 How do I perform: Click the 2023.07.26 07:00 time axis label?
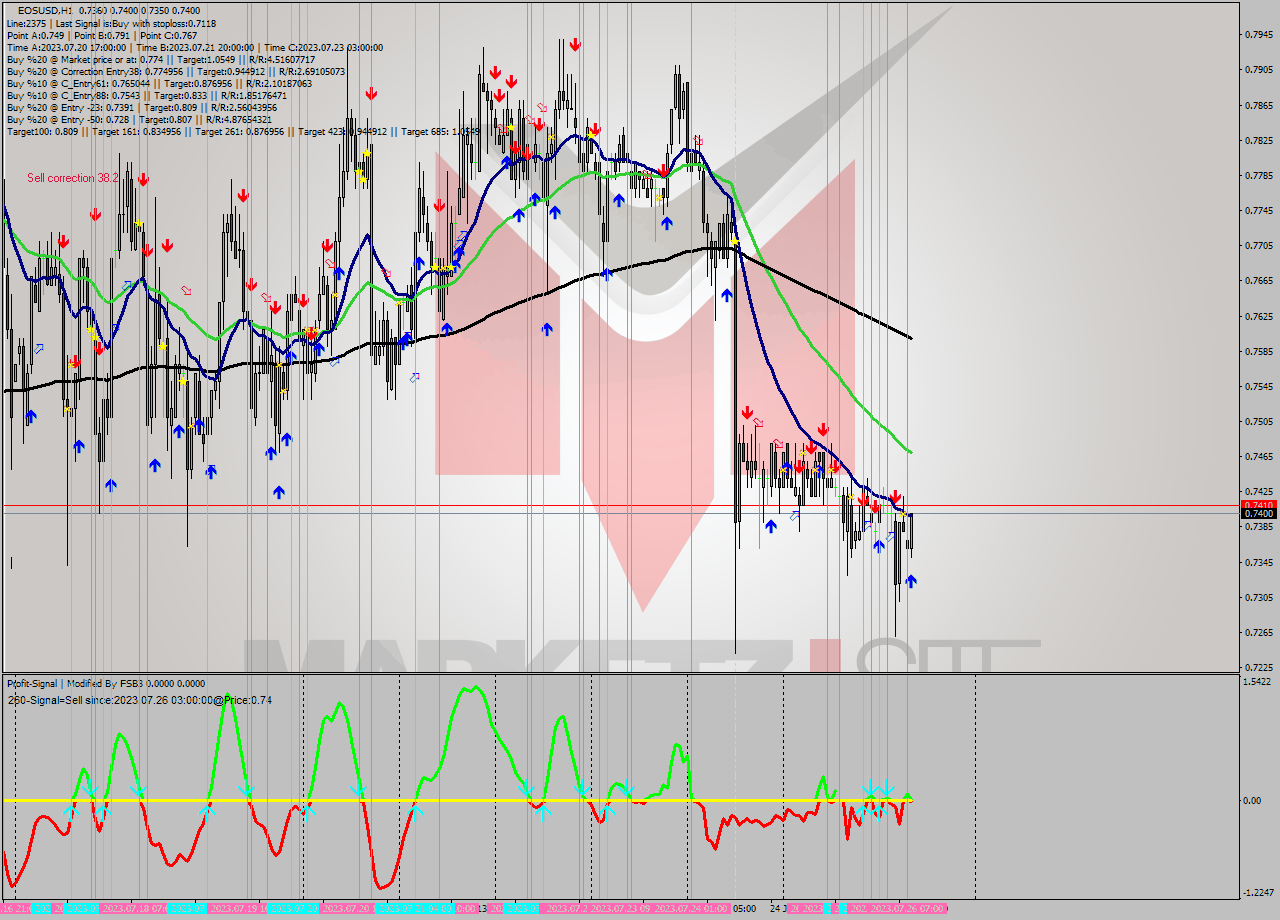point(907,909)
